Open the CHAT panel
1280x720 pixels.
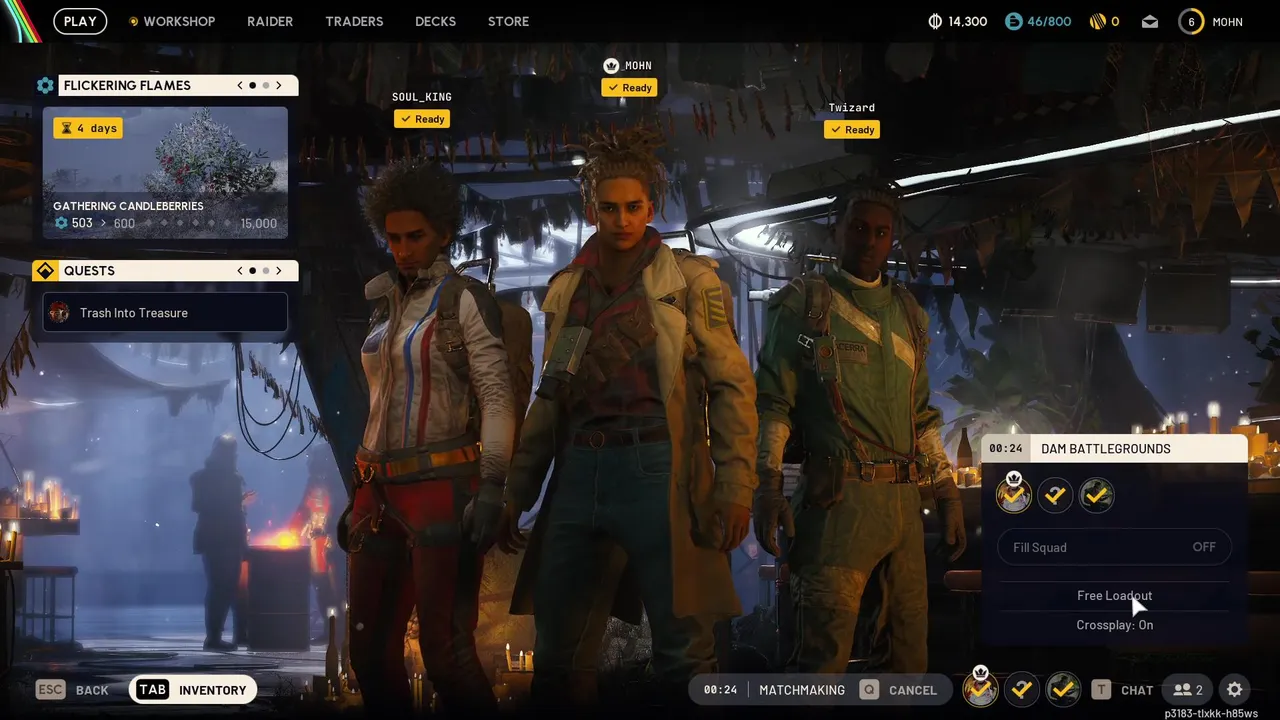click(1137, 690)
